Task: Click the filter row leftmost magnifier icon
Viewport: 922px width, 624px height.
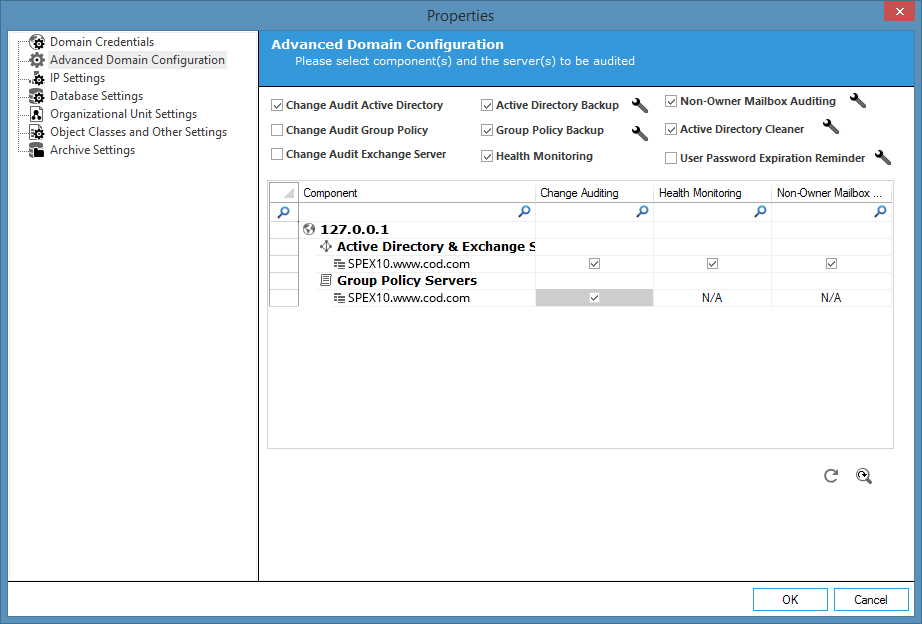Action: [x=283, y=212]
